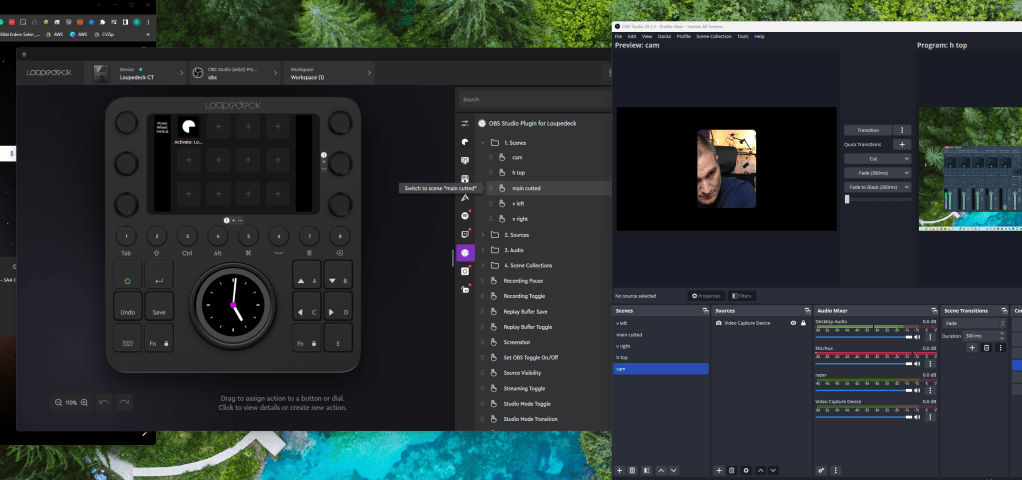
Task: Click the Transition button in OBS
Action: 868,130
